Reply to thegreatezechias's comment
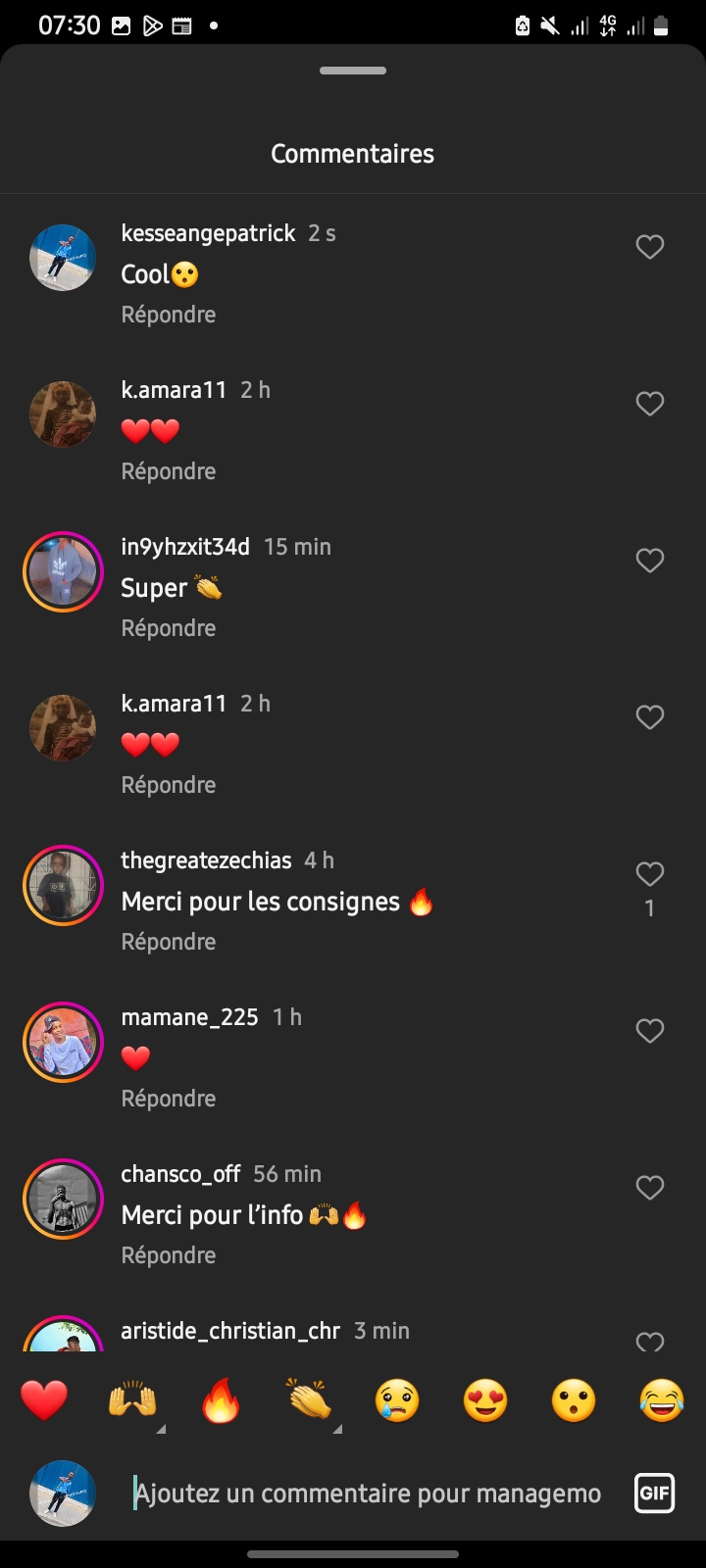 [x=169, y=942]
